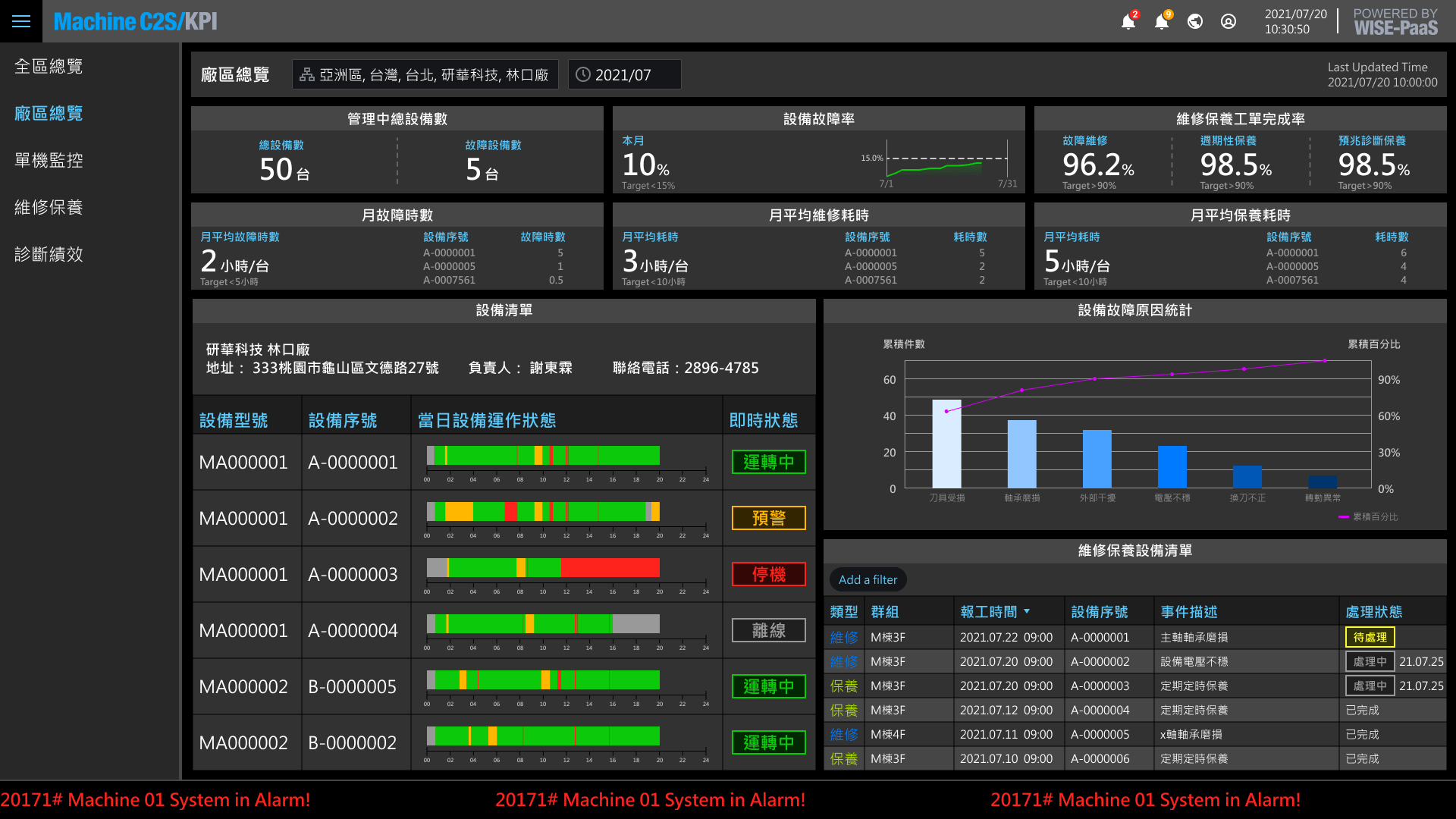The width and height of the screenshot is (1456, 819).
Task: Navigate to 診斷績效 in sidebar
Action: click(49, 255)
